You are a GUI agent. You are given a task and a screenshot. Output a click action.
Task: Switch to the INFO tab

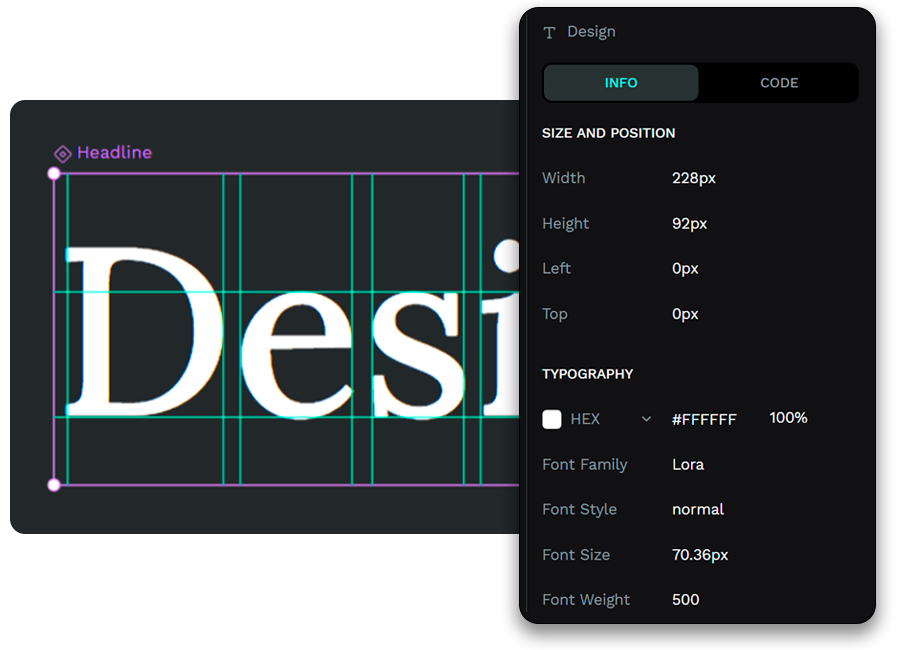[x=620, y=83]
